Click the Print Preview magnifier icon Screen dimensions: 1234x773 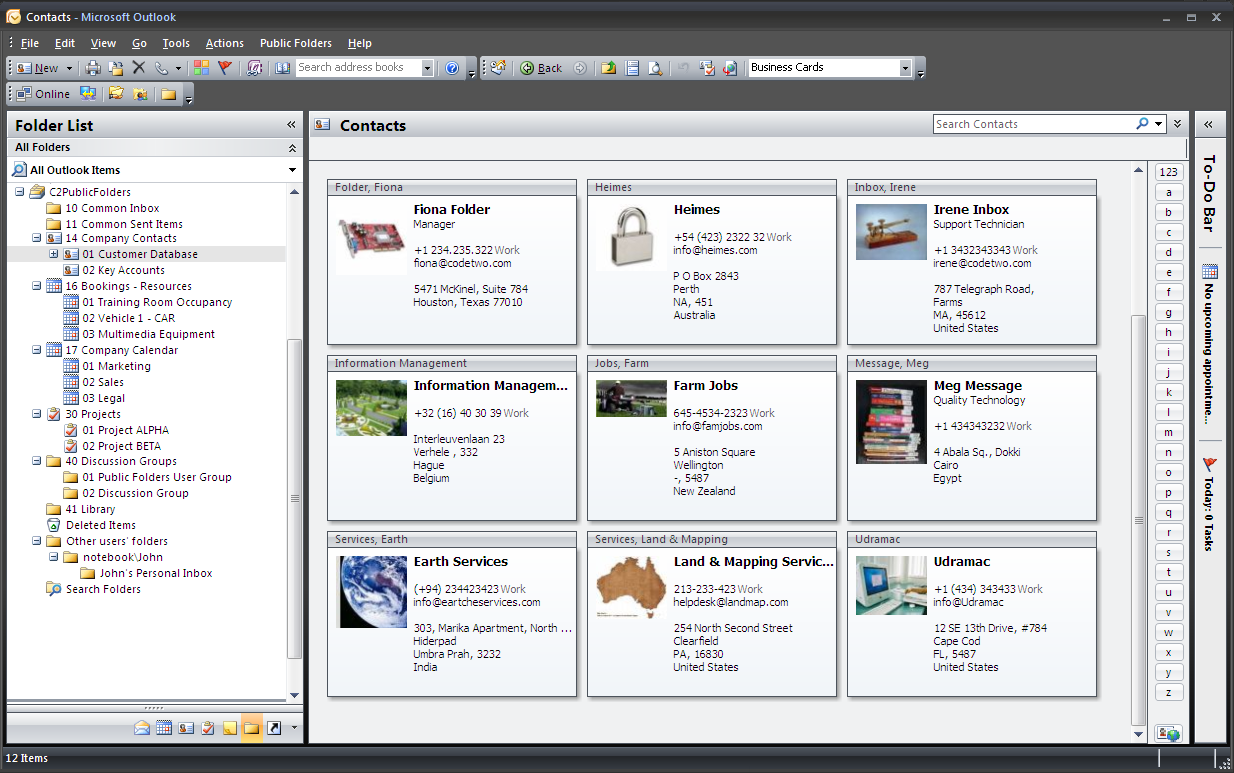tap(655, 68)
